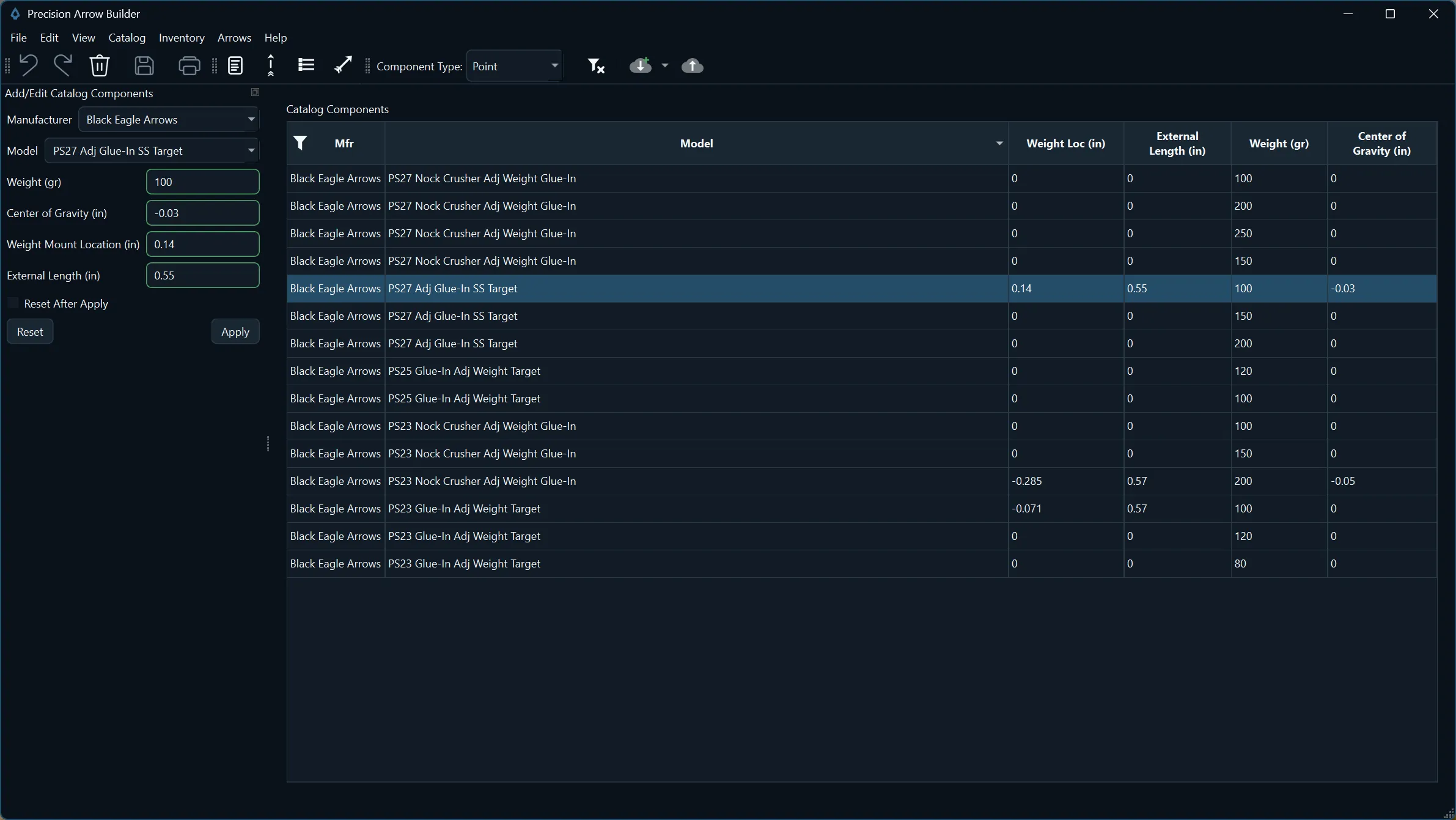This screenshot has width=1456, height=820.
Task: Click the Apply button
Action: (x=235, y=331)
